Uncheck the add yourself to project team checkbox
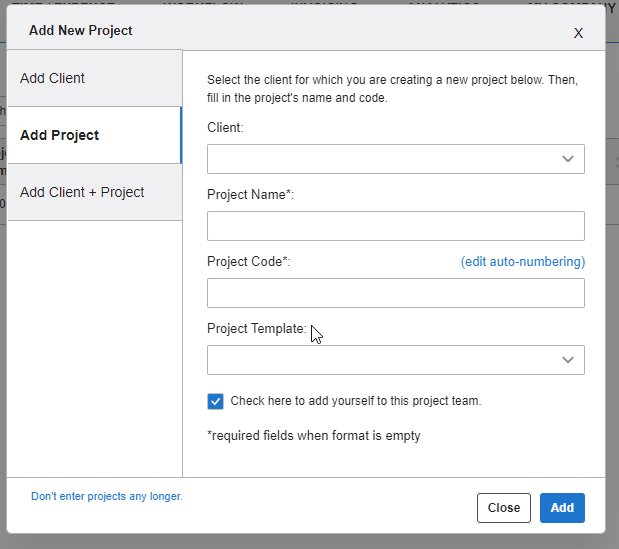This screenshot has width=619, height=549. point(215,401)
